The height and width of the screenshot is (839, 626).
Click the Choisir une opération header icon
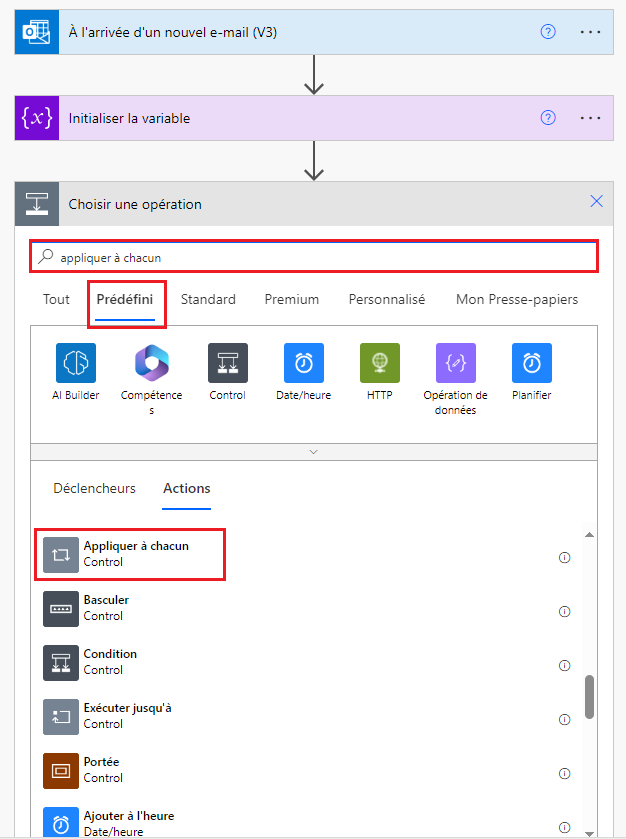[36, 204]
